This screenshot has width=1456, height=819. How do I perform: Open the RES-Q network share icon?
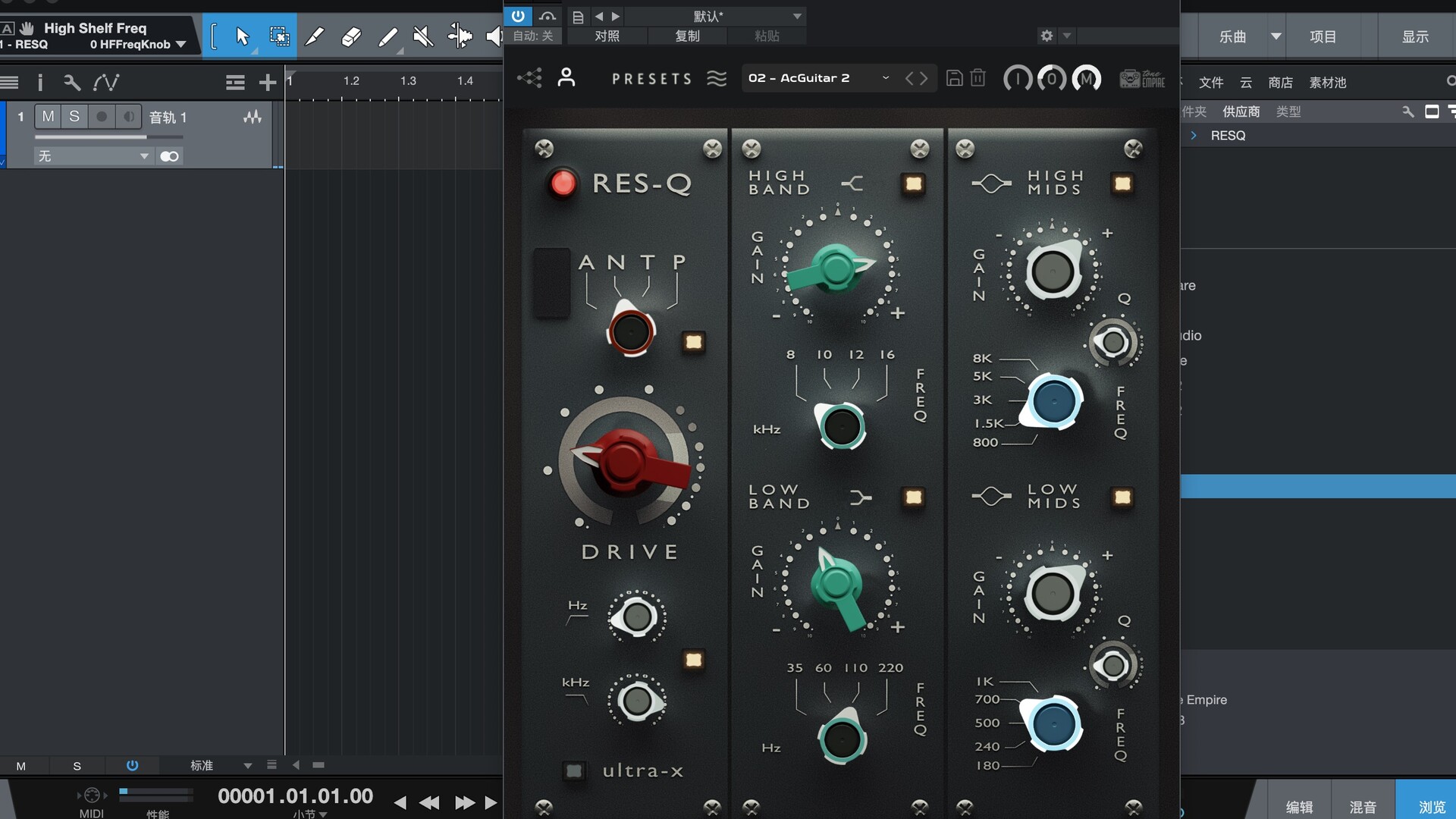click(x=529, y=78)
